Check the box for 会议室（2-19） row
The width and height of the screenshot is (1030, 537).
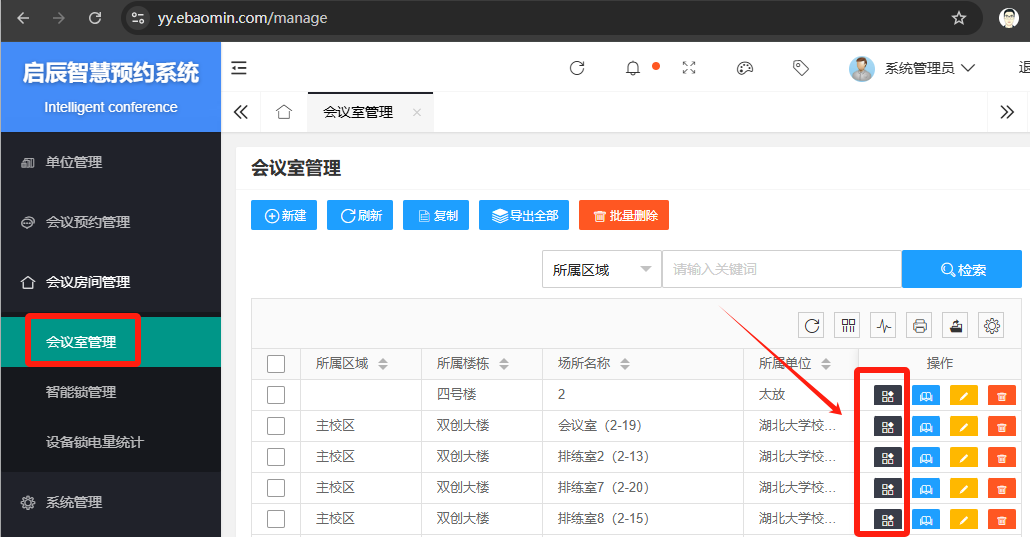pos(276,427)
